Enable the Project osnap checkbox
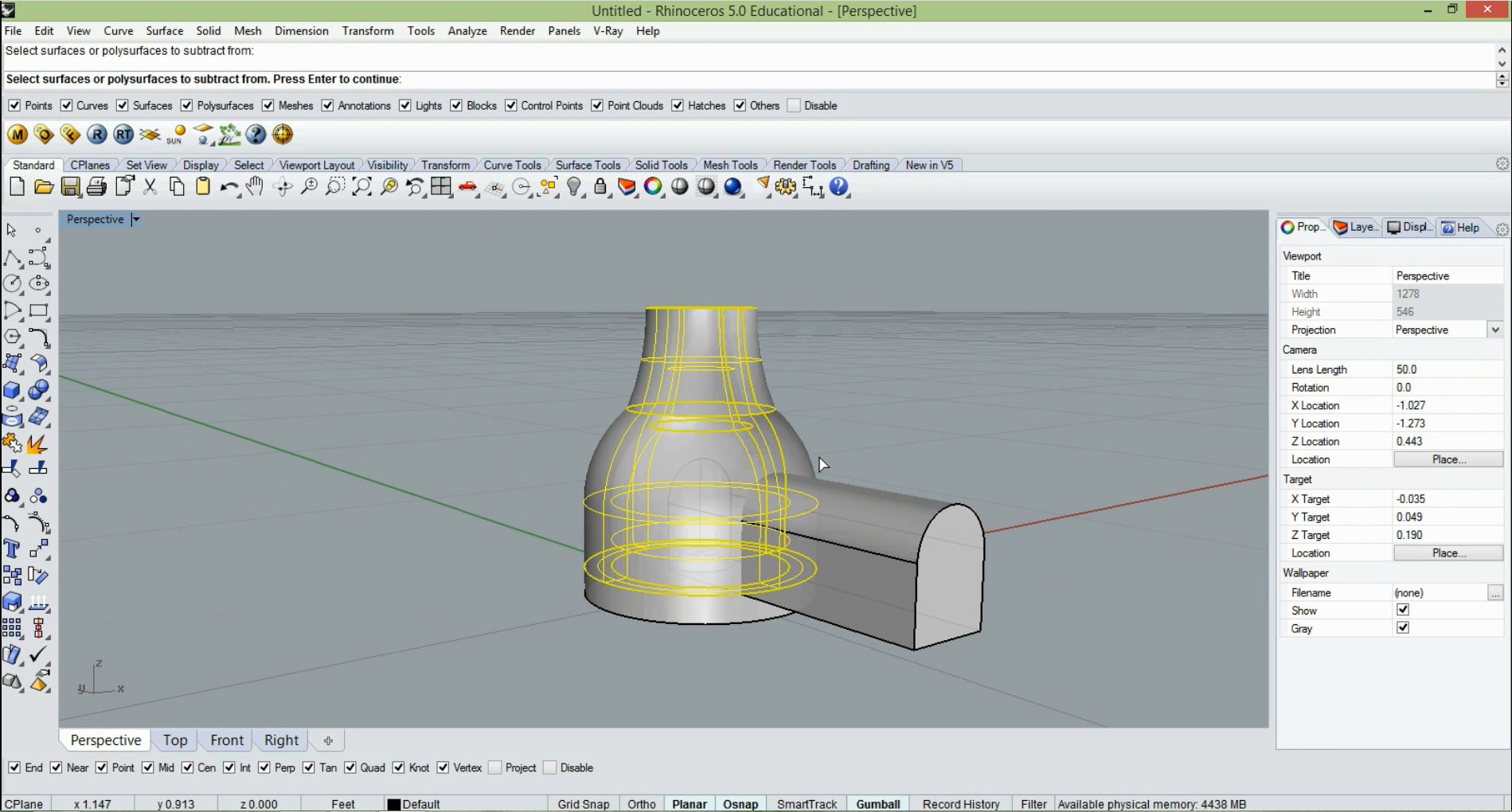 click(494, 767)
